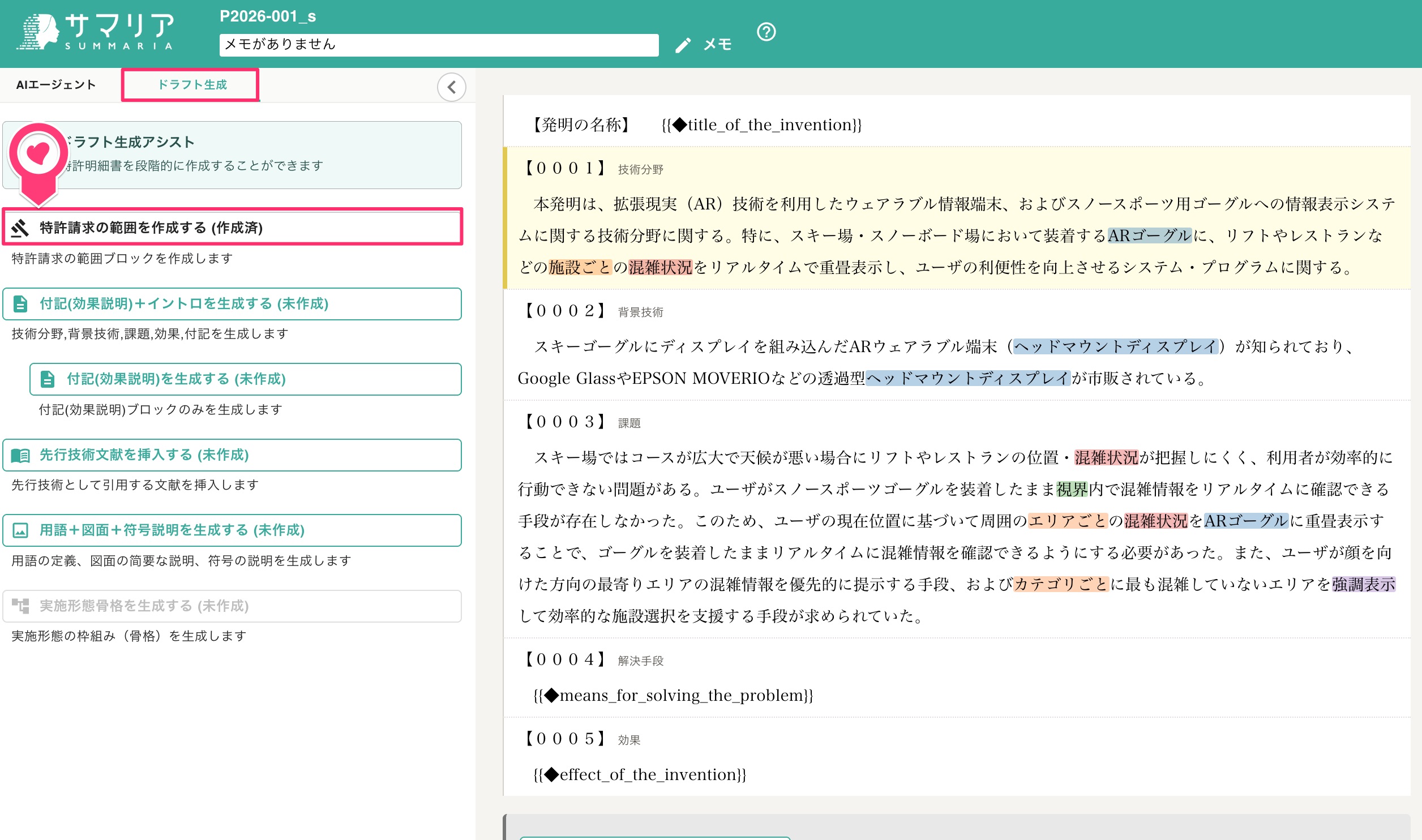Click highlighted カテゴリごと term
Screen dimensions: 1422x840
tap(1060, 584)
